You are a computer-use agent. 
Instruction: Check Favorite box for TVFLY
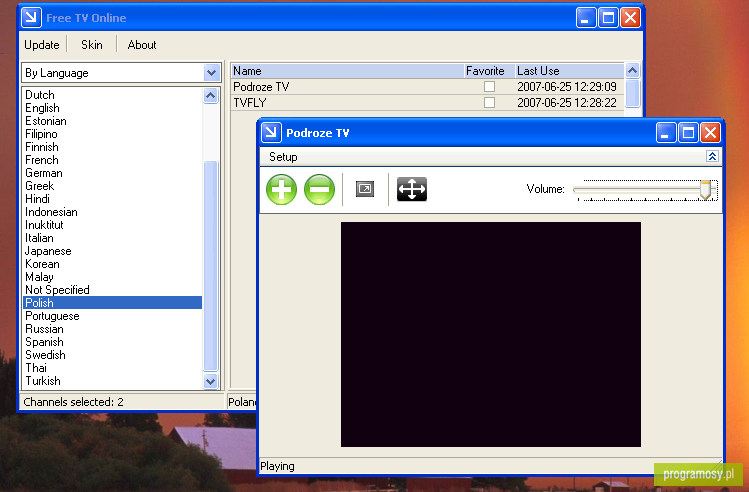(489, 103)
